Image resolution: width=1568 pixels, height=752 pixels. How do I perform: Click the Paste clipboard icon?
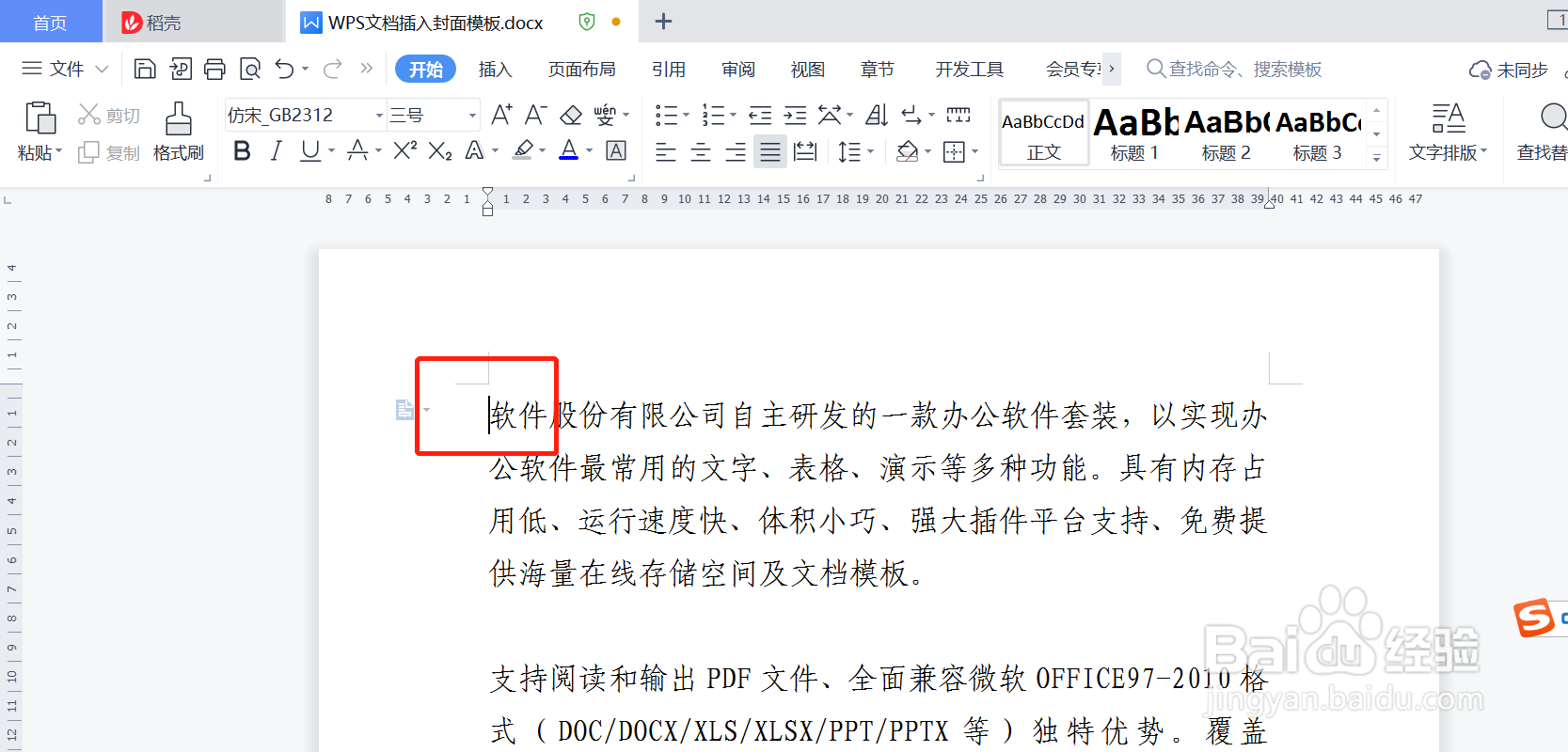[x=40, y=118]
